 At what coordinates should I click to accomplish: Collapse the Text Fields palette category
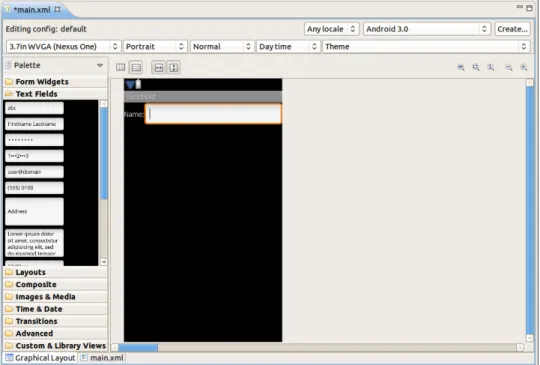55,94
